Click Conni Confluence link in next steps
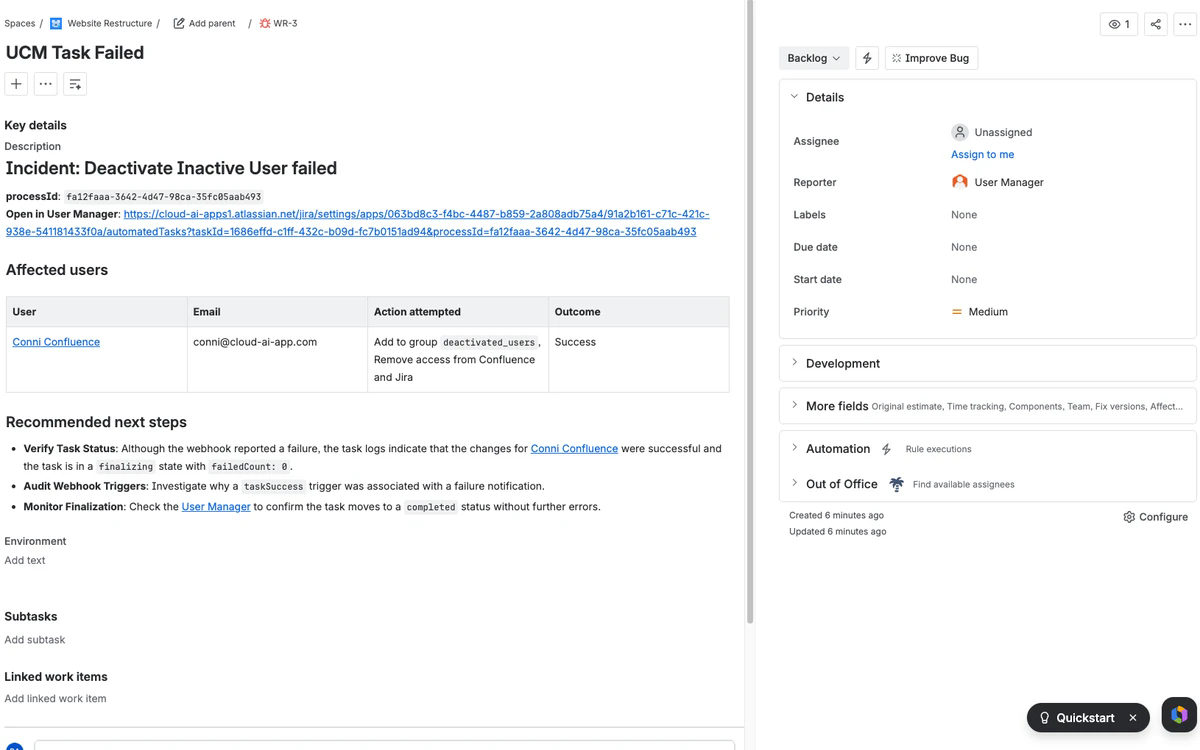 574,449
